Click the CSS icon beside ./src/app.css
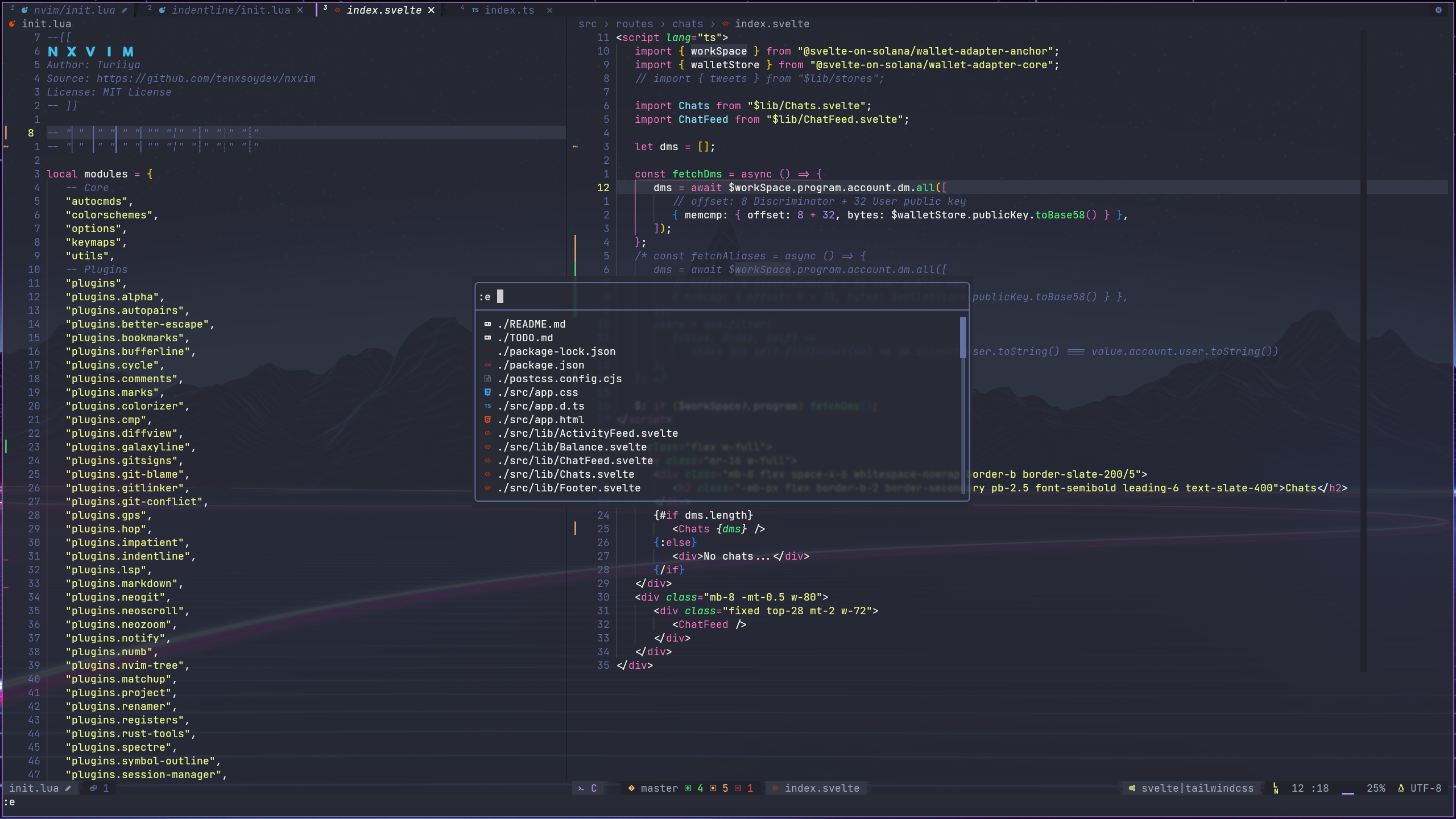The image size is (1456, 819). coord(487,392)
